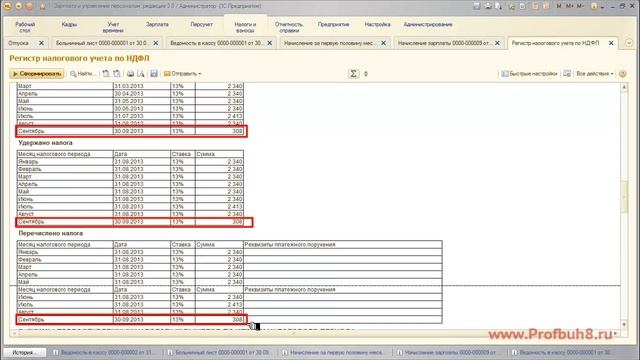This screenshot has height=360, width=640.
Task: Expand the open tabs list arrow
Action: coord(629,43)
